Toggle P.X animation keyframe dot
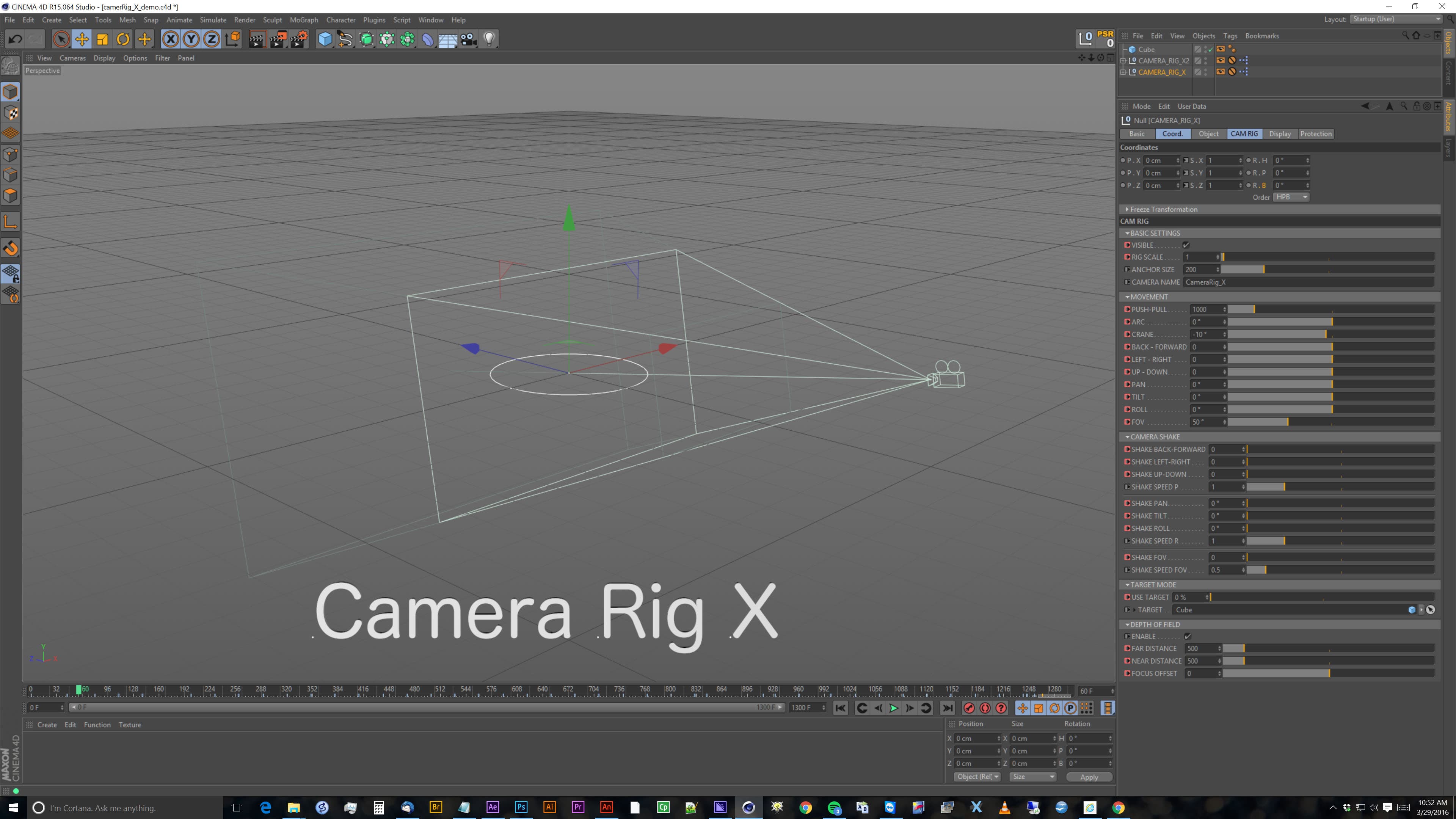Screen dimensions: 1456x819 (1122, 160)
